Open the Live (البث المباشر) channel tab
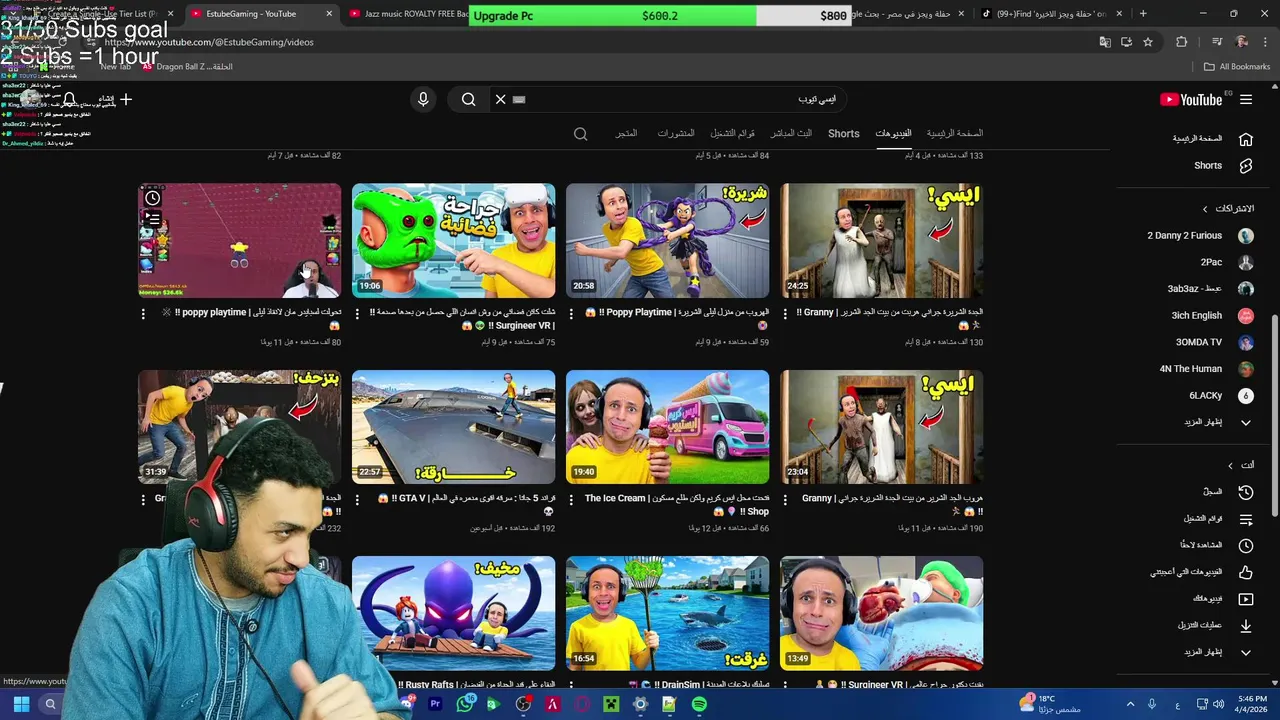The height and width of the screenshot is (720, 1280). coord(791,134)
